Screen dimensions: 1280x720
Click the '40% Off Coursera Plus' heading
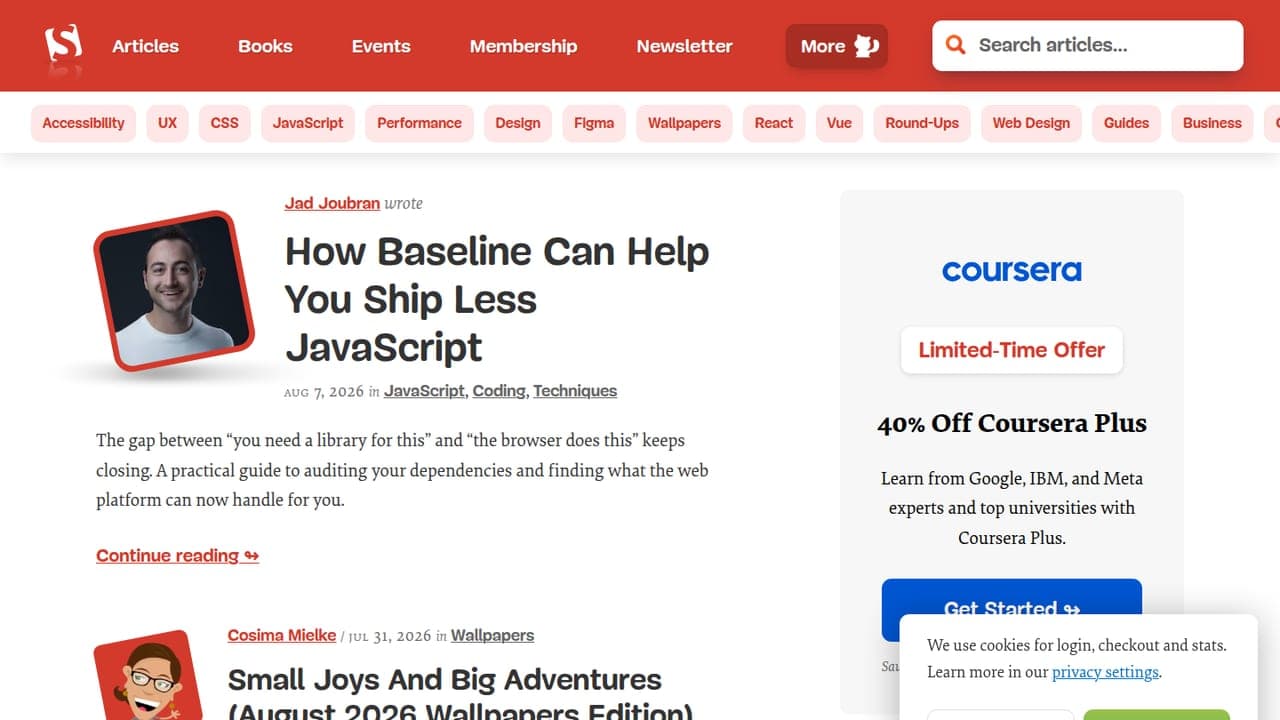pos(1012,423)
